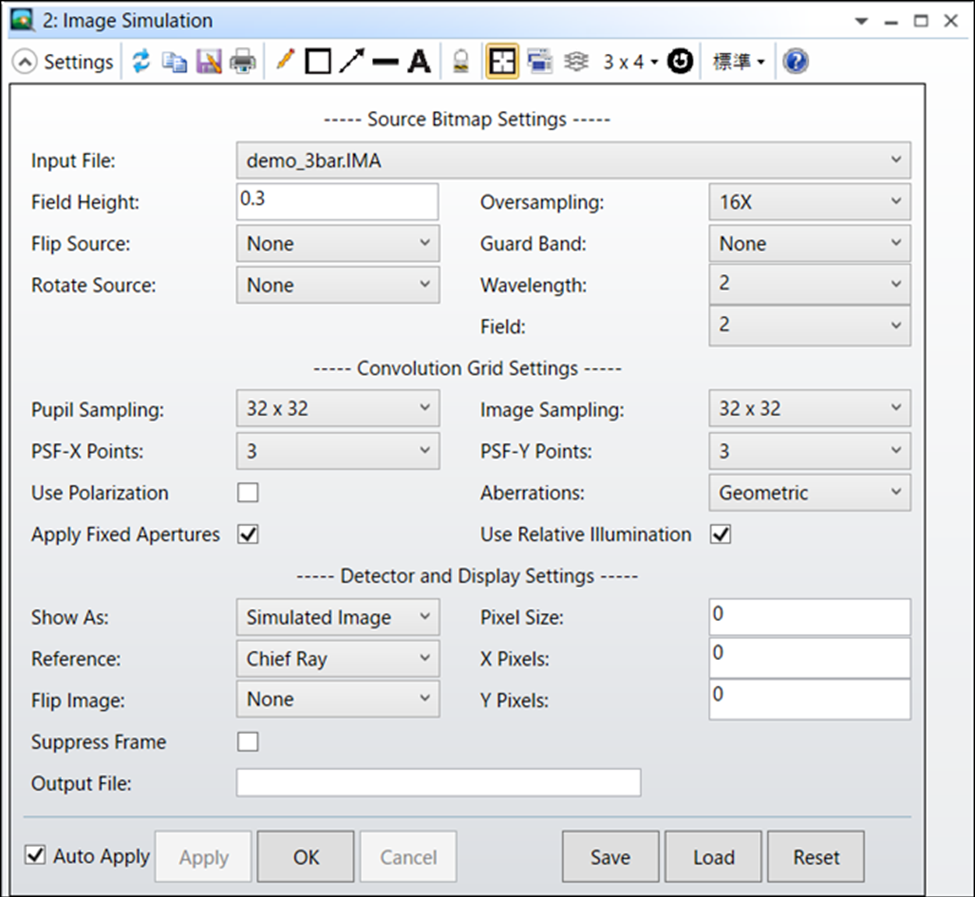Click the print icon in toolbar
975x897 pixels.
pyautogui.click(x=242, y=62)
